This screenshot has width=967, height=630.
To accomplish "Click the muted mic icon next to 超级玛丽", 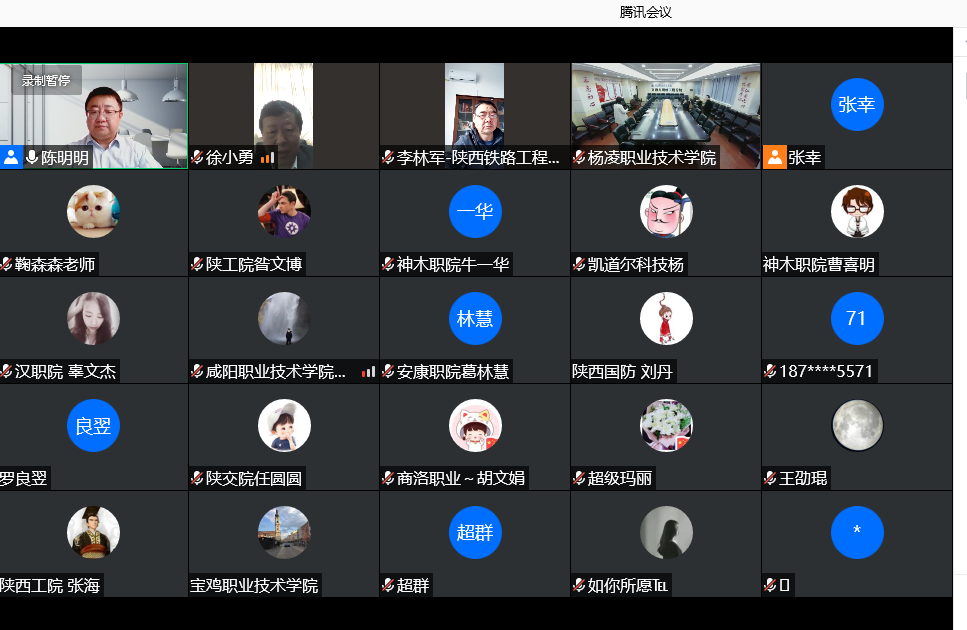I will (x=579, y=478).
